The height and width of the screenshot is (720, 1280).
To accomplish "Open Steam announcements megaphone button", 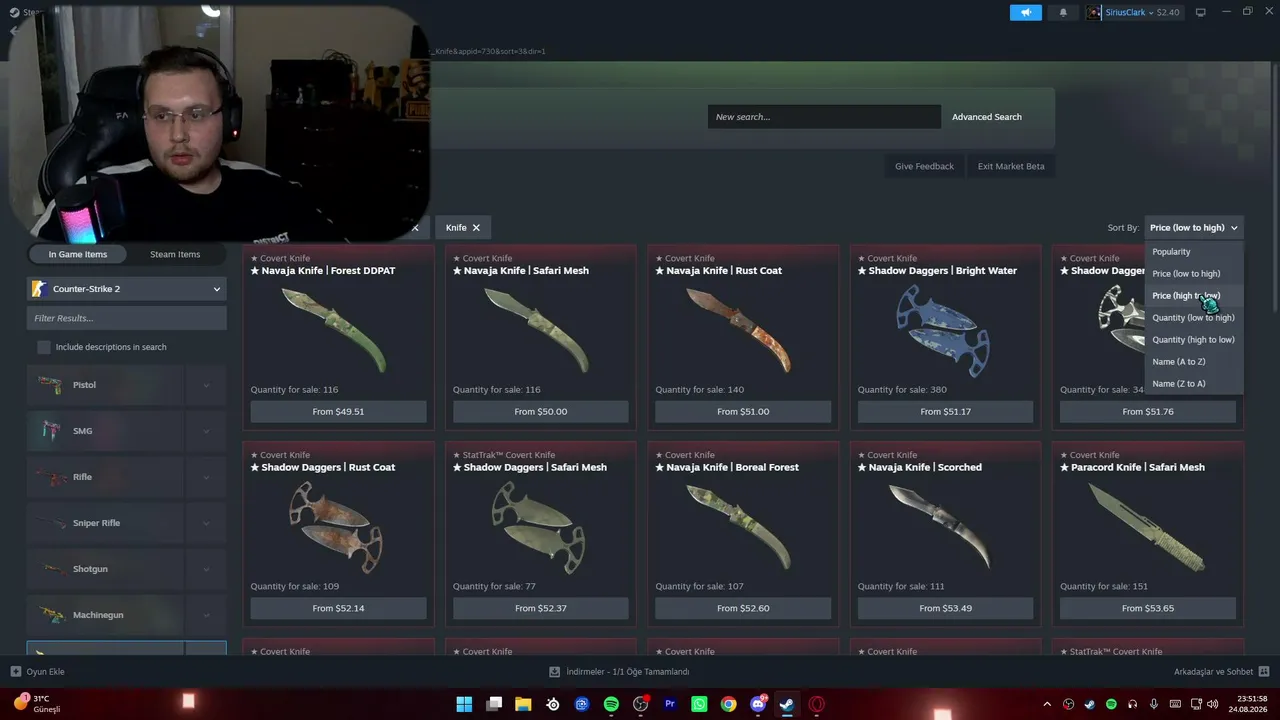I will [1025, 12].
